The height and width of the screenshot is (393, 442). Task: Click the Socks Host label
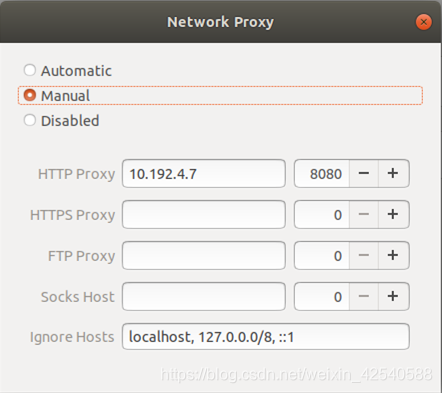[x=77, y=297]
